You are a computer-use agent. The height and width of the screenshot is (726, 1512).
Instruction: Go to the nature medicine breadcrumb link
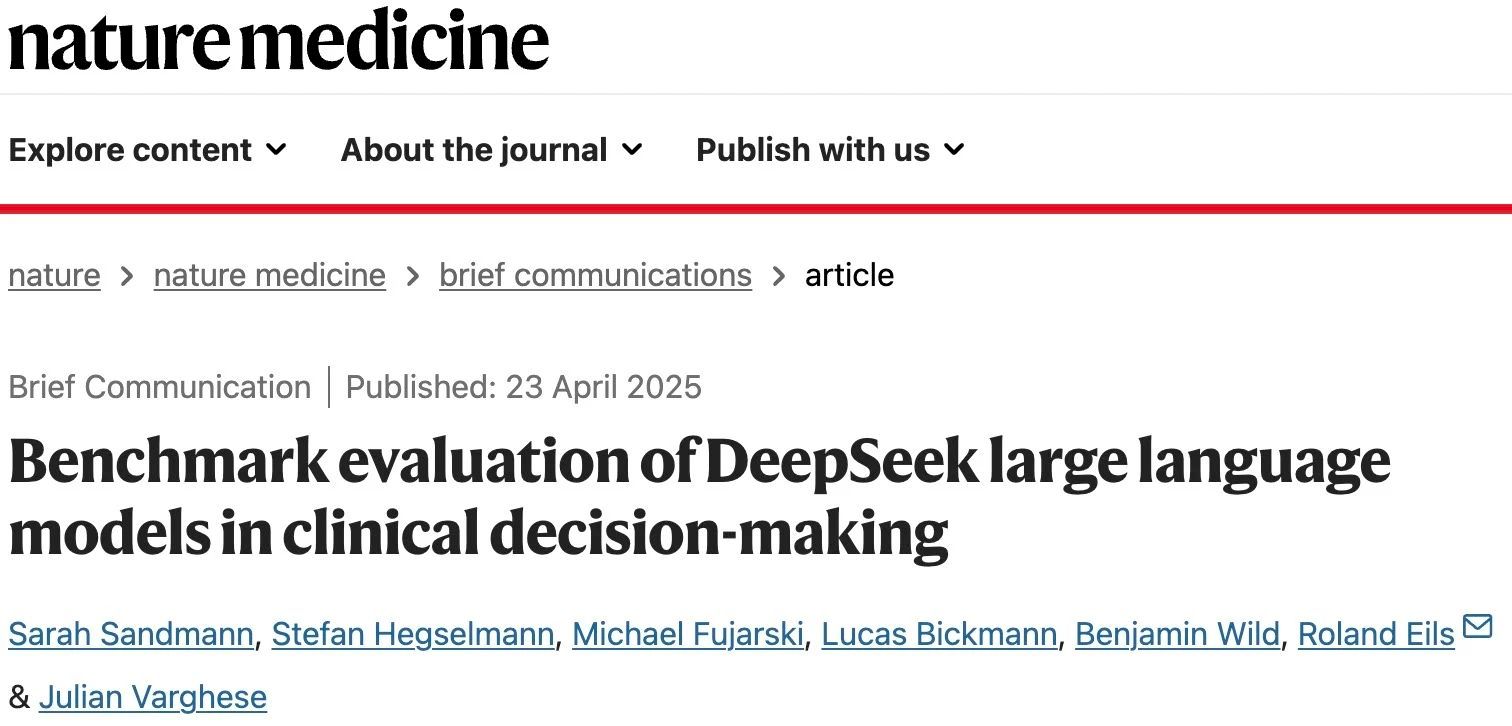269,275
